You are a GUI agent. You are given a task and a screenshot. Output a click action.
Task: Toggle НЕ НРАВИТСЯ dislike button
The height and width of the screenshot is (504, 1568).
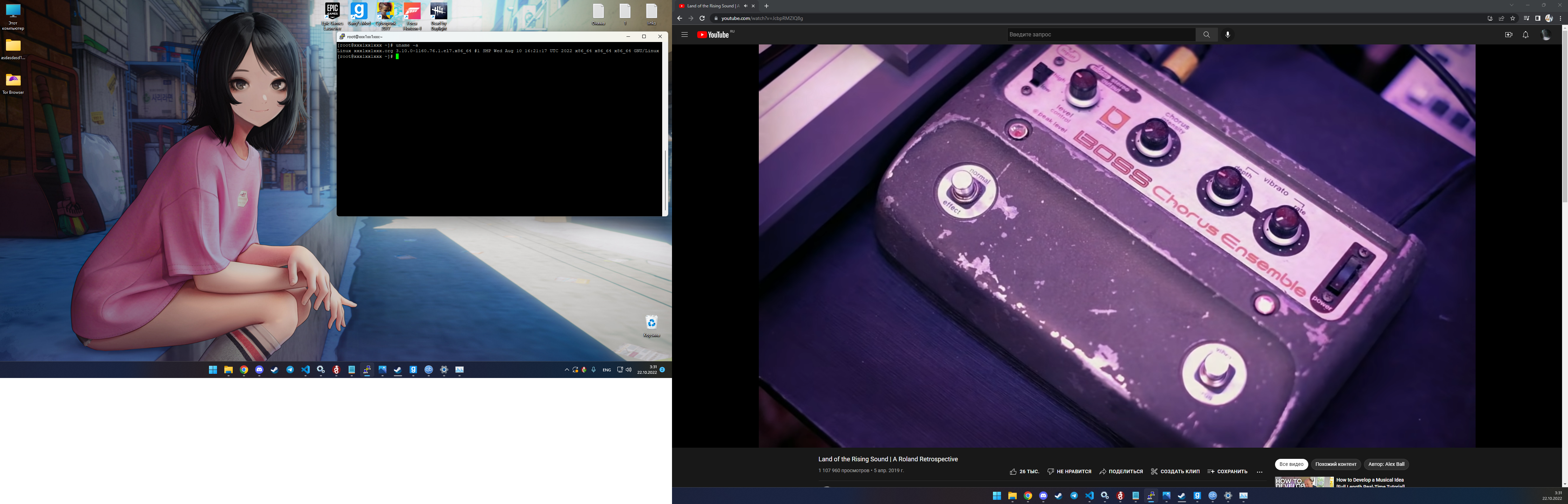tap(1070, 471)
